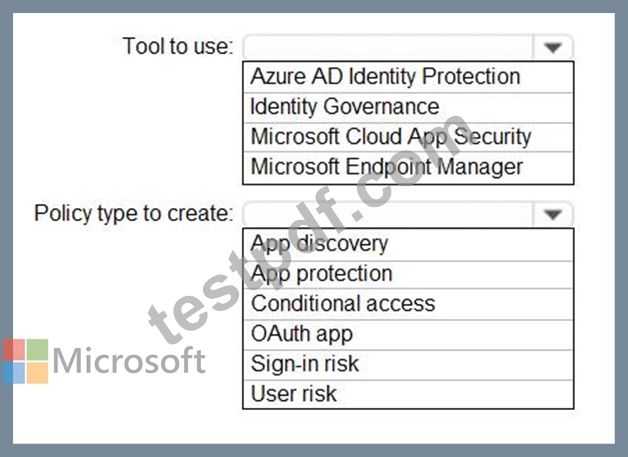The height and width of the screenshot is (457, 628).
Task: Select Azure AD Identity Protection option
Action: 408,77
